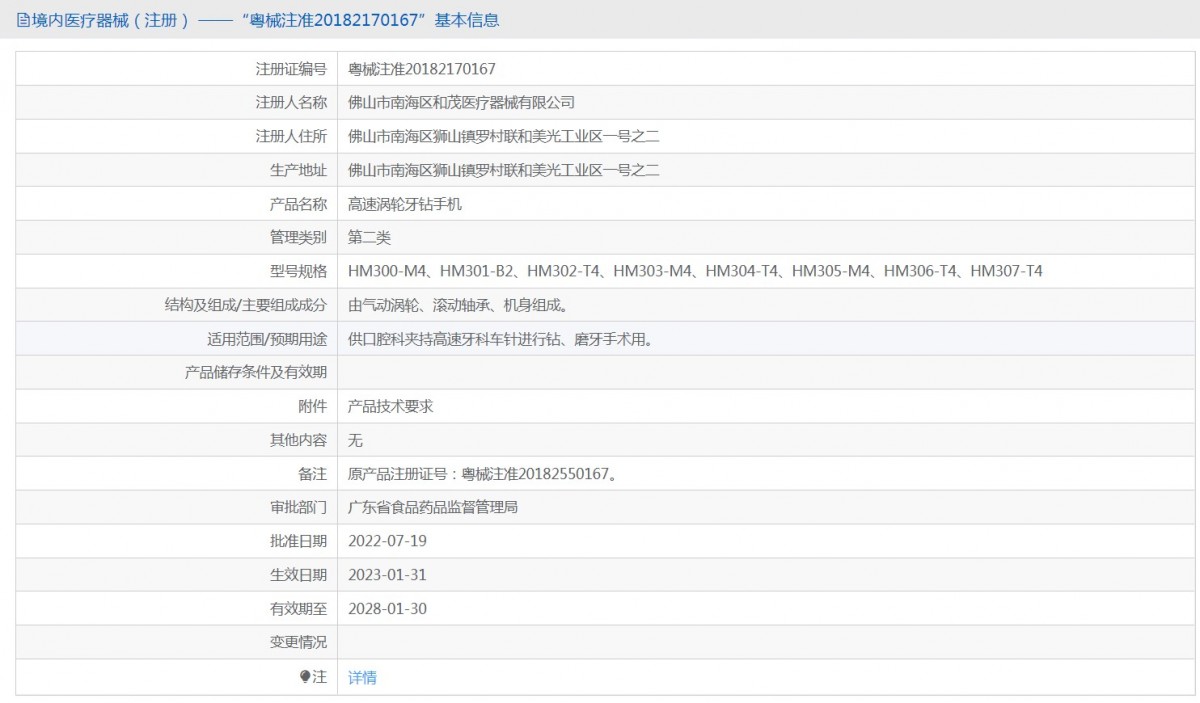Click the intended use text 供口腔科夹持高速牙科车针
Viewport: 1200px width, 703px height.
click(x=503, y=339)
